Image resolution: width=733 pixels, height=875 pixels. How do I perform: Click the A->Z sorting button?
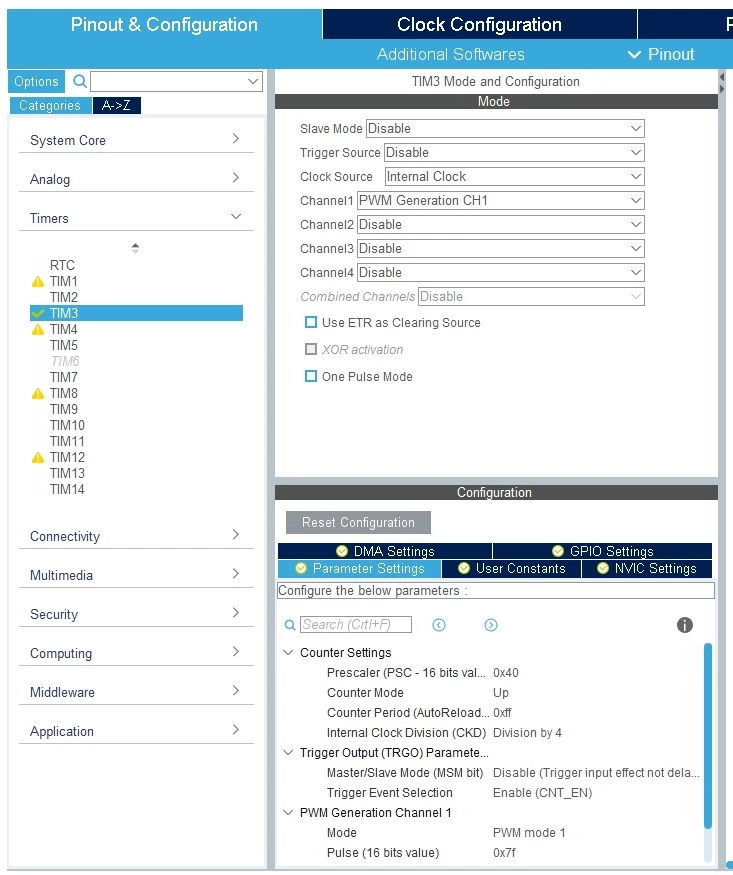[117, 105]
